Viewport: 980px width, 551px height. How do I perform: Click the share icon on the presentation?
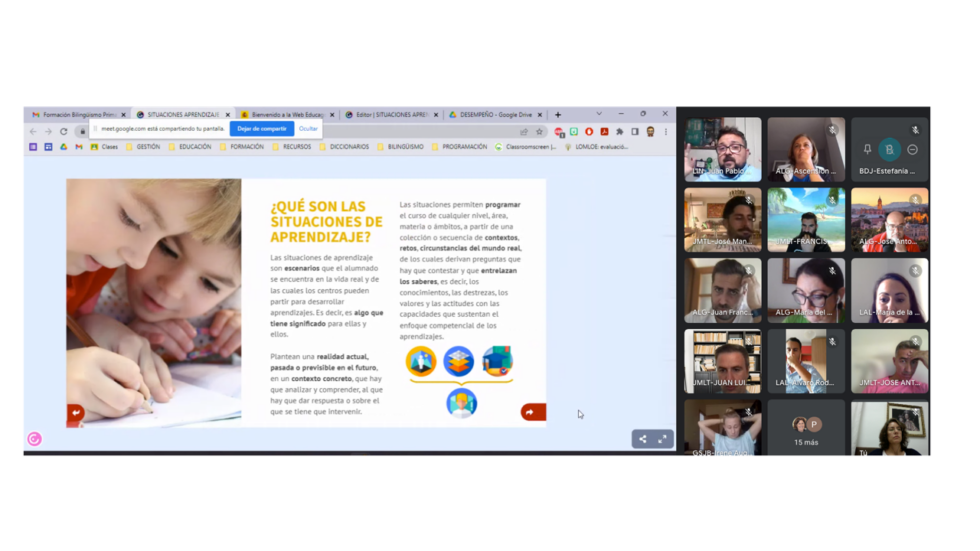click(643, 439)
